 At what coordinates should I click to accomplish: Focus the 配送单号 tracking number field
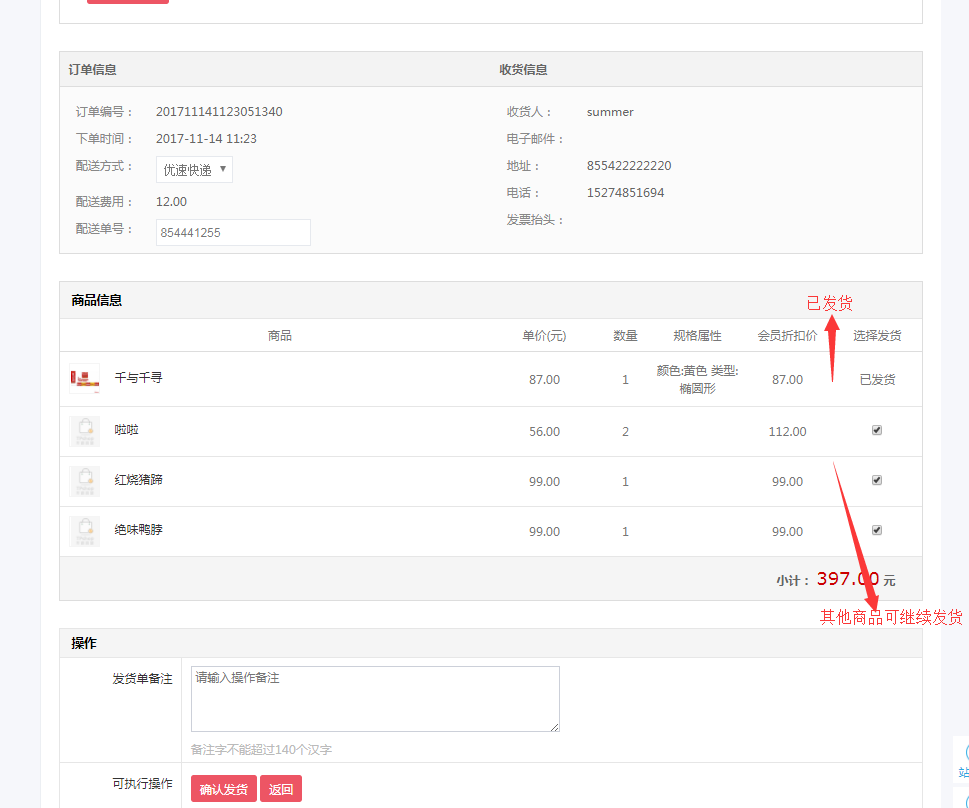tap(233, 232)
